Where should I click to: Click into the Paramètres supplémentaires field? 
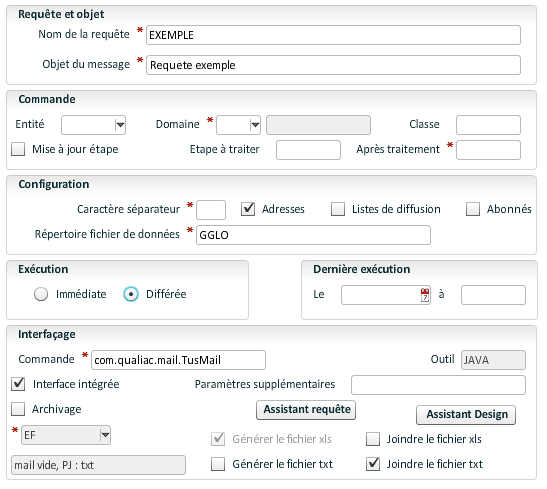click(x=438, y=385)
